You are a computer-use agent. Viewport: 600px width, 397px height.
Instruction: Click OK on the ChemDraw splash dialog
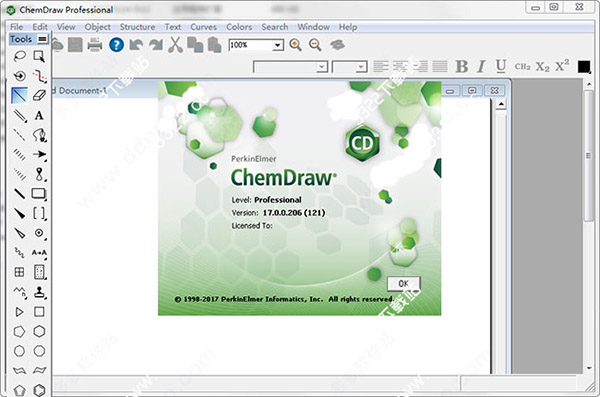(x=404, y=284)
